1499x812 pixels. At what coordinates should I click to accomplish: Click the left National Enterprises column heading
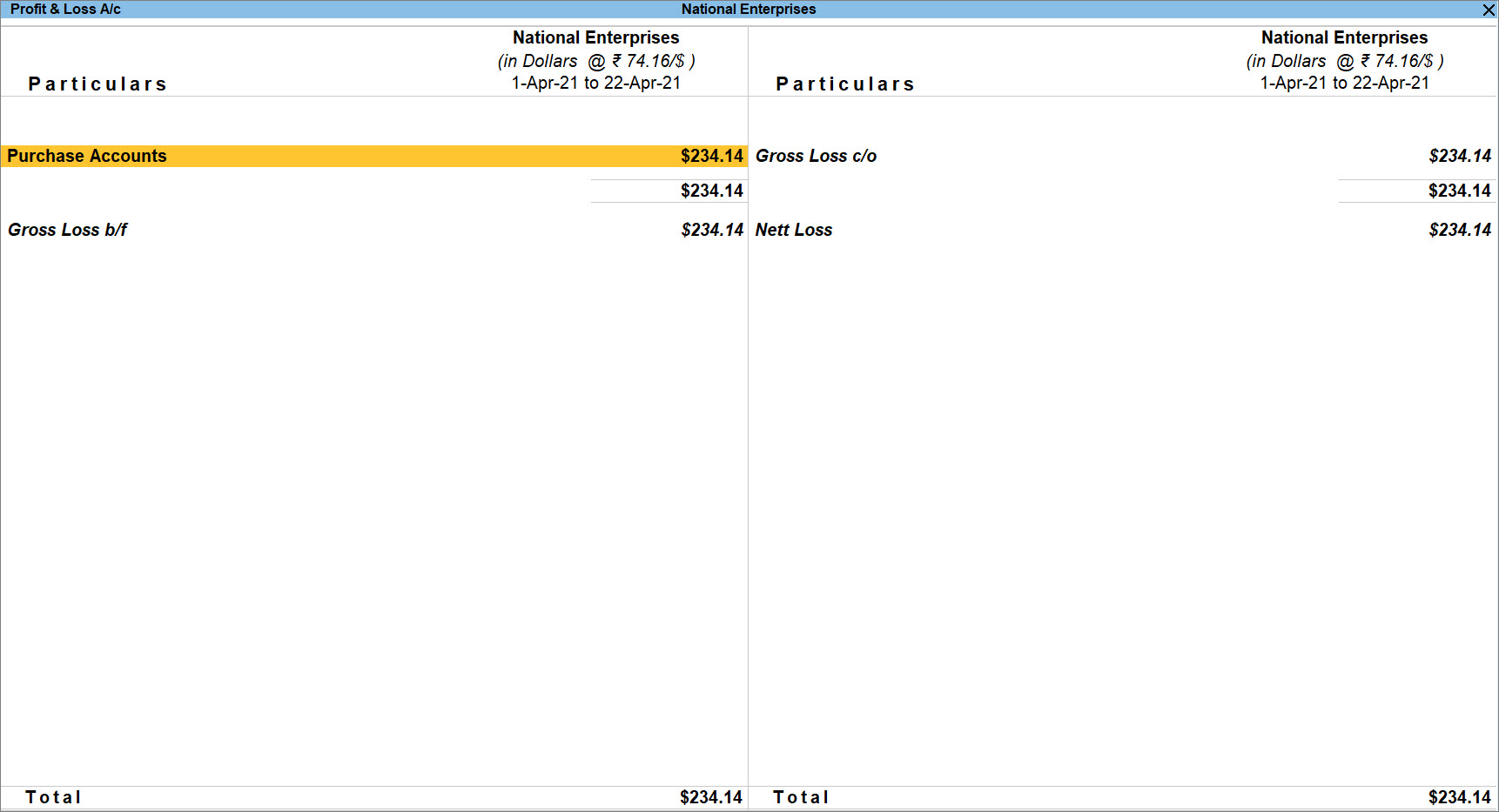coord(595,37)
